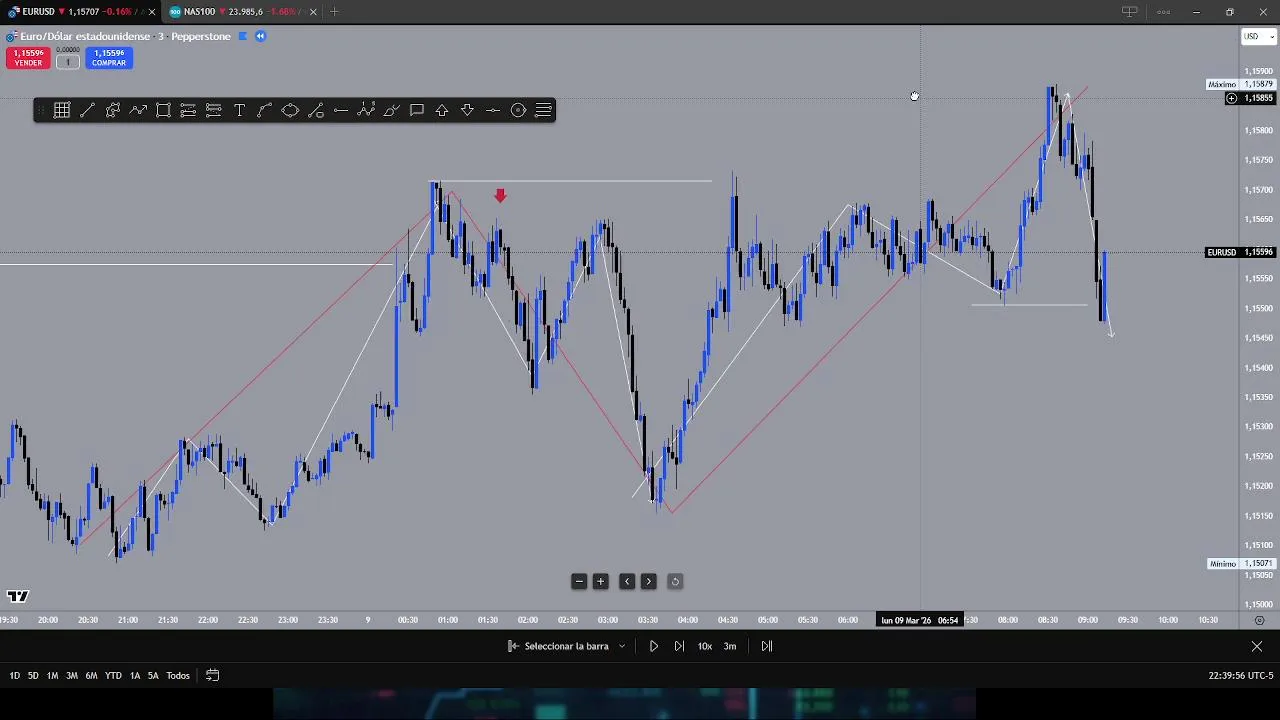Reset the chart view
Image resolution: width=1280 pixels, height=720 pixels.
click(x=675, y=581)
